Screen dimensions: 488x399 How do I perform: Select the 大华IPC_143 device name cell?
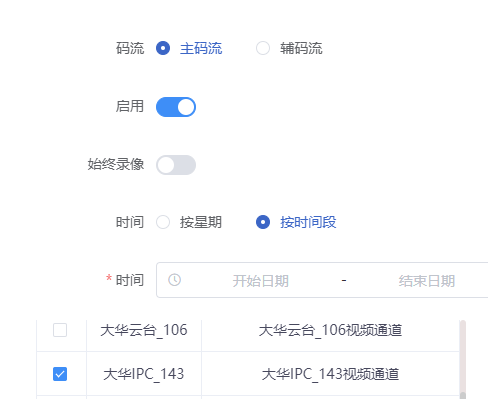[144, 374]
